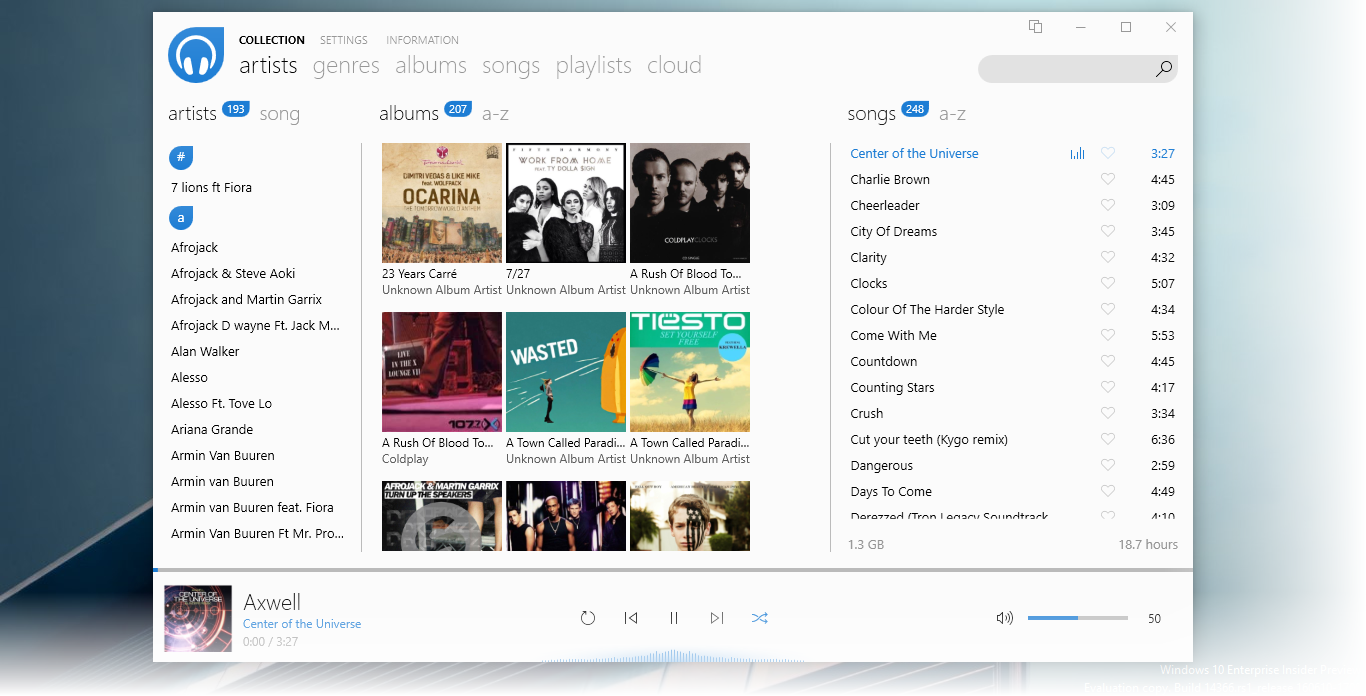Open the Work From Home album cover
This screenshot has height=696, width=1366.
[566, 203]
